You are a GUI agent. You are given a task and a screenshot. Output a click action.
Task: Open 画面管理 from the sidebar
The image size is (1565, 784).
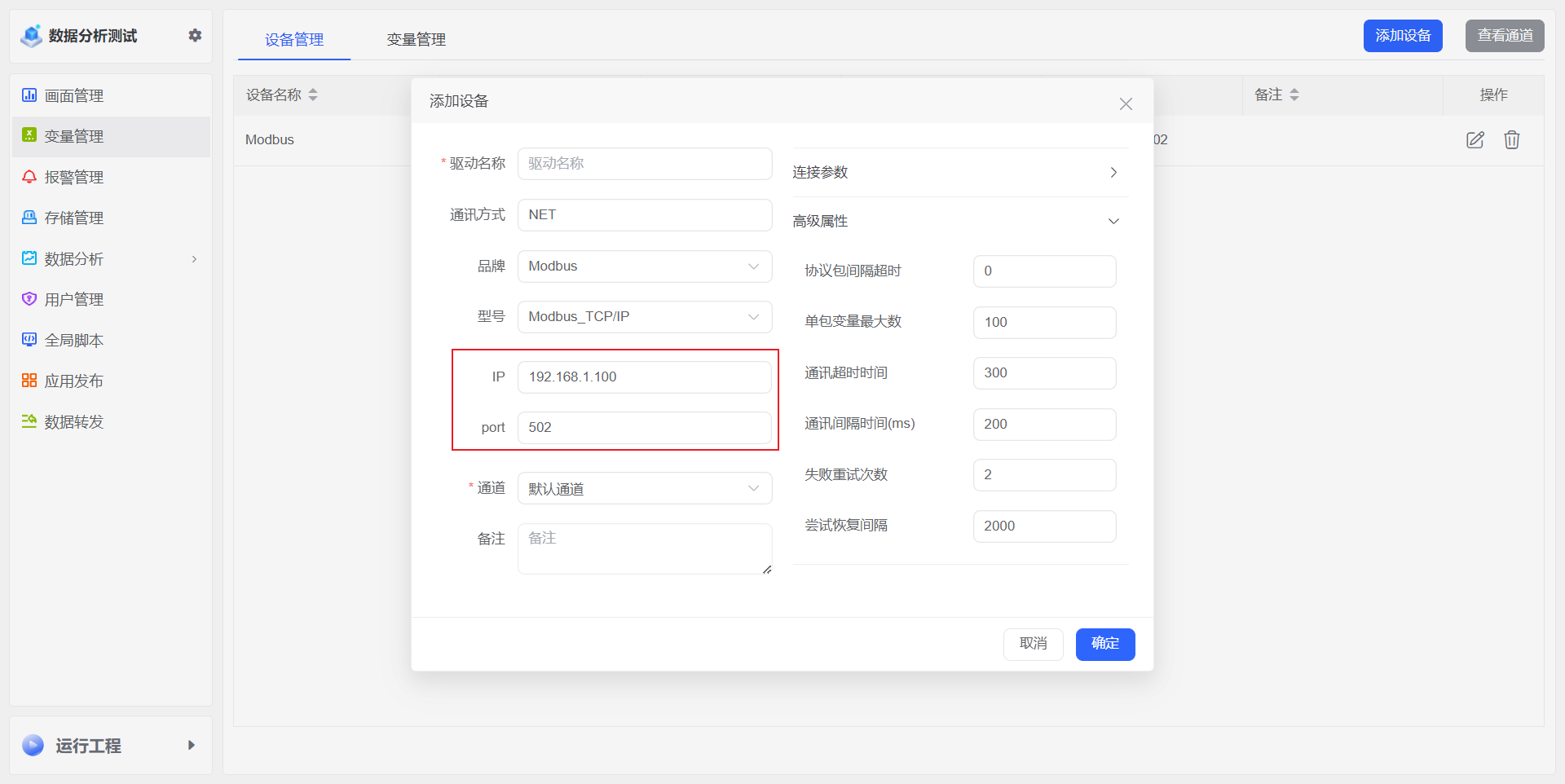(73, 95)
